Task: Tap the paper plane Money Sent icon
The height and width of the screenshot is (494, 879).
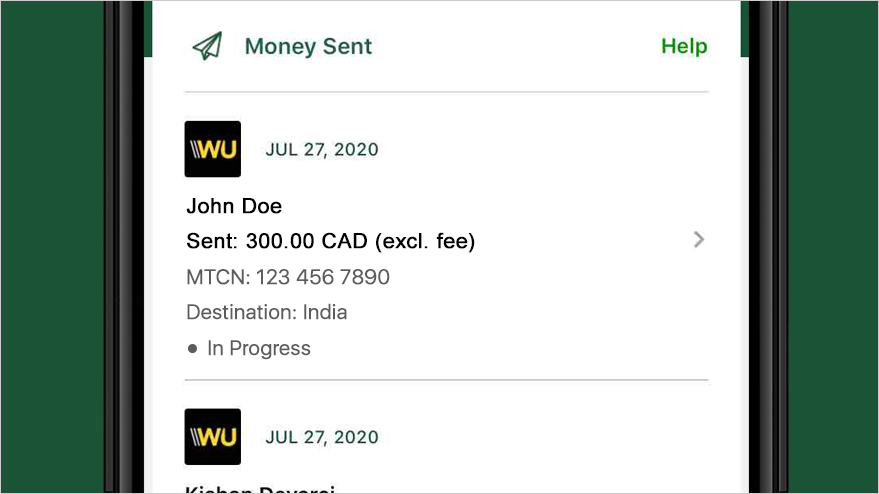Action: coord(207,46)
